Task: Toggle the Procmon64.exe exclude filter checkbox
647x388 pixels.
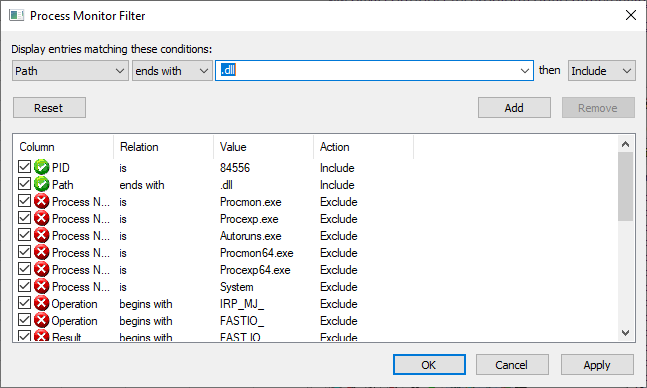Action: [24, 252]
